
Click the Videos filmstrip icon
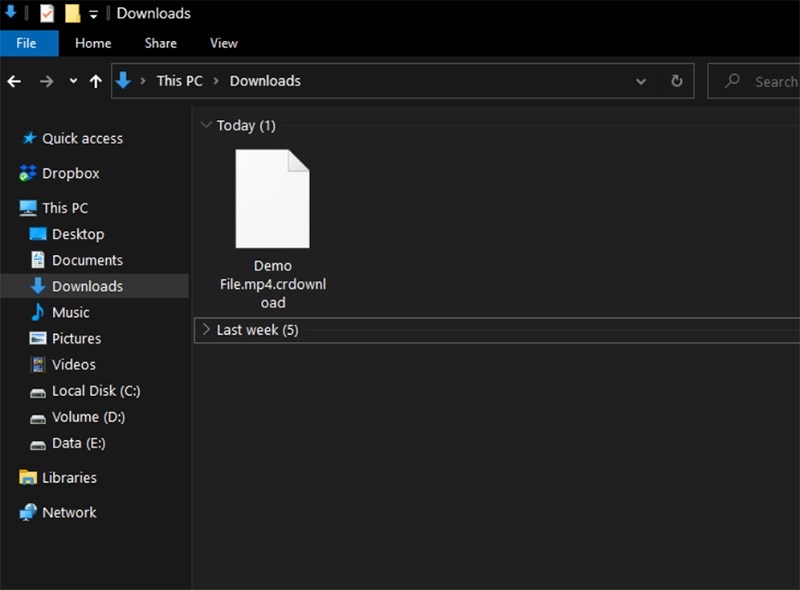[38, 364]
